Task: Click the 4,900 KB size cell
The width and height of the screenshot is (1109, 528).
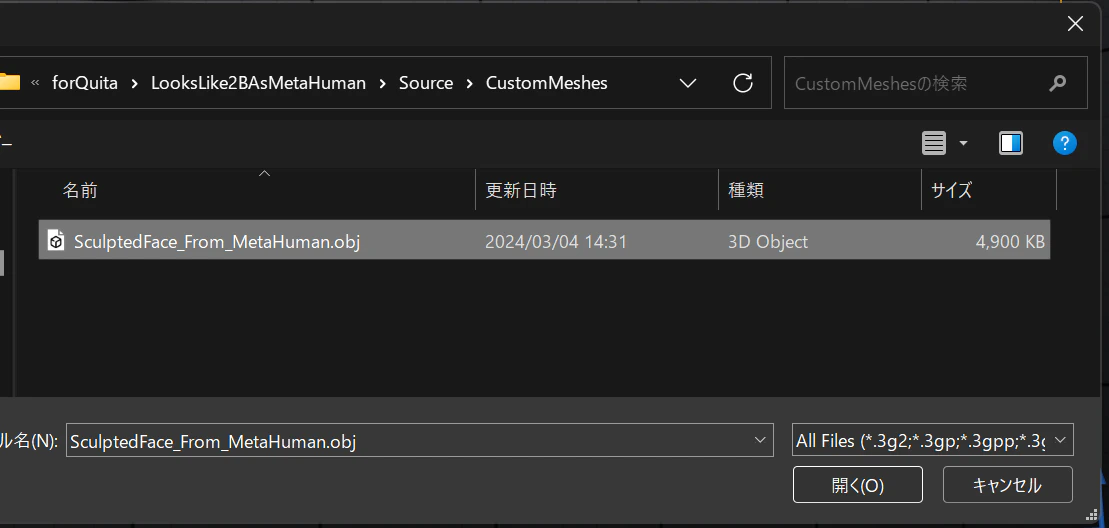Action: click(1009, 242)
